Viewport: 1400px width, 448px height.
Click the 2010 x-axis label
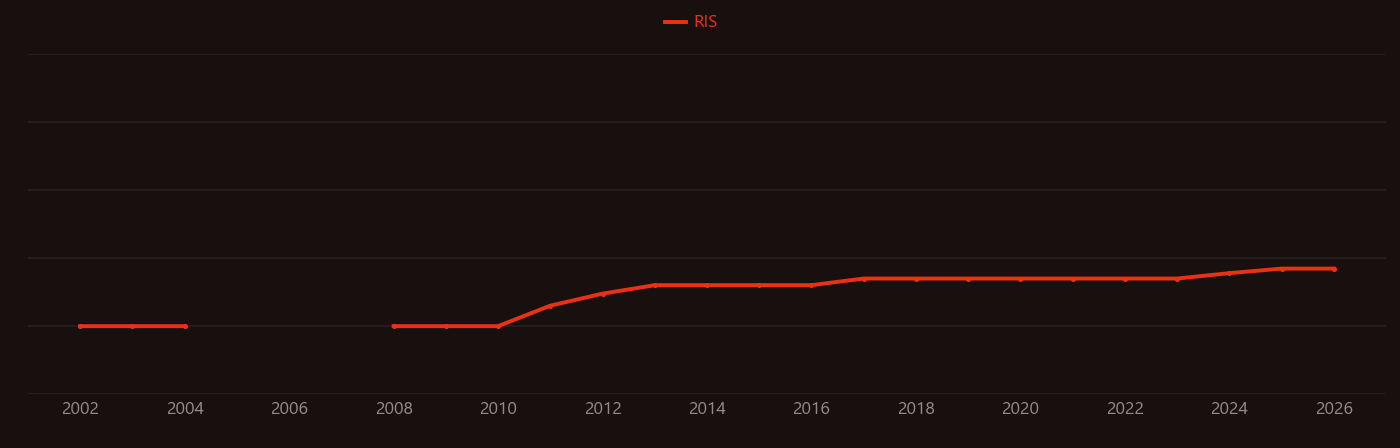498,408
